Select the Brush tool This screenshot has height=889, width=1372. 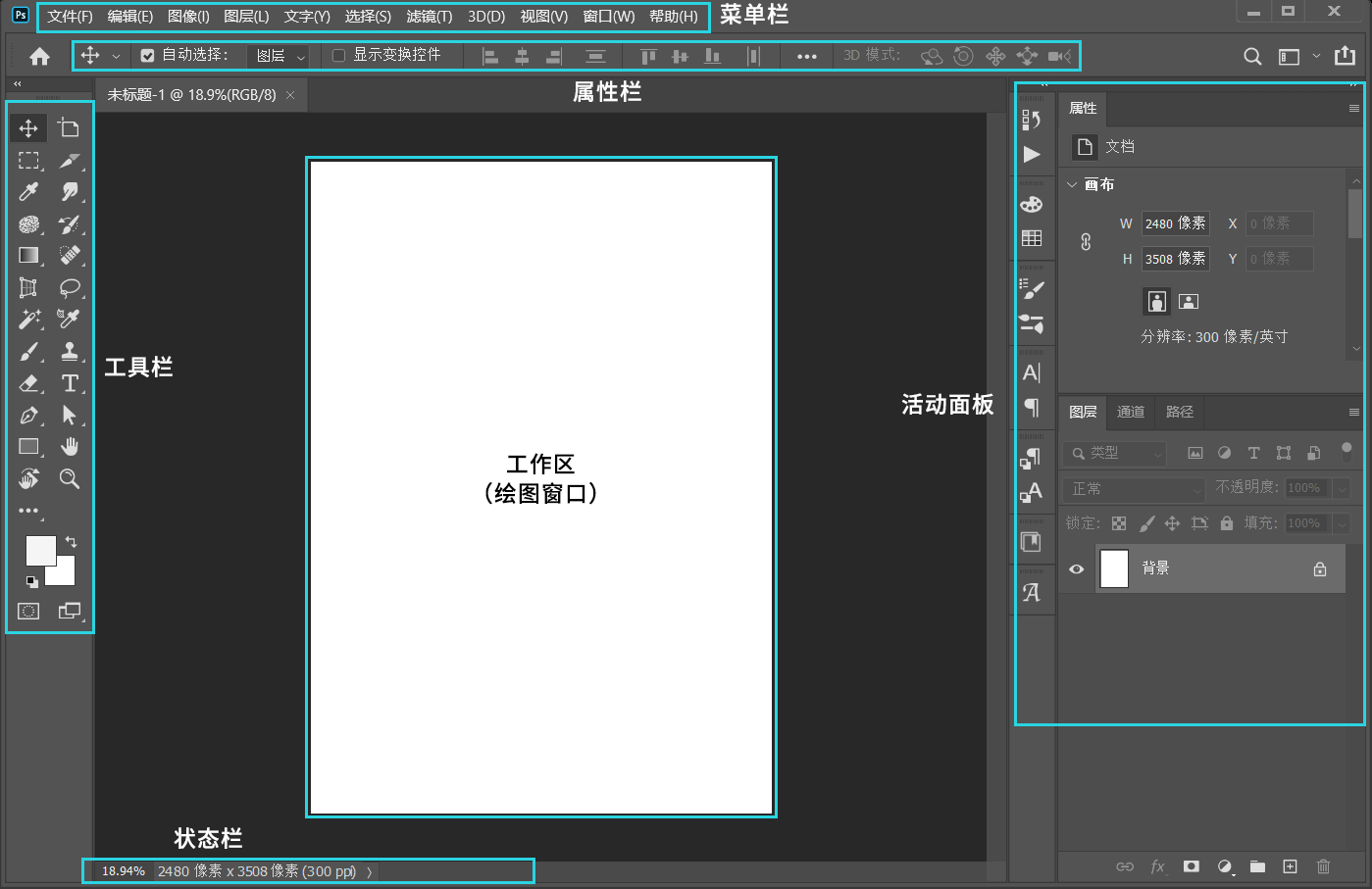pyautogui.click(x=28, y=351)
